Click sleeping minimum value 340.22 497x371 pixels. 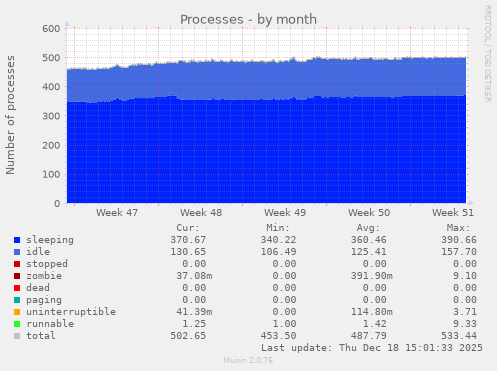click(x=278, y=240)
